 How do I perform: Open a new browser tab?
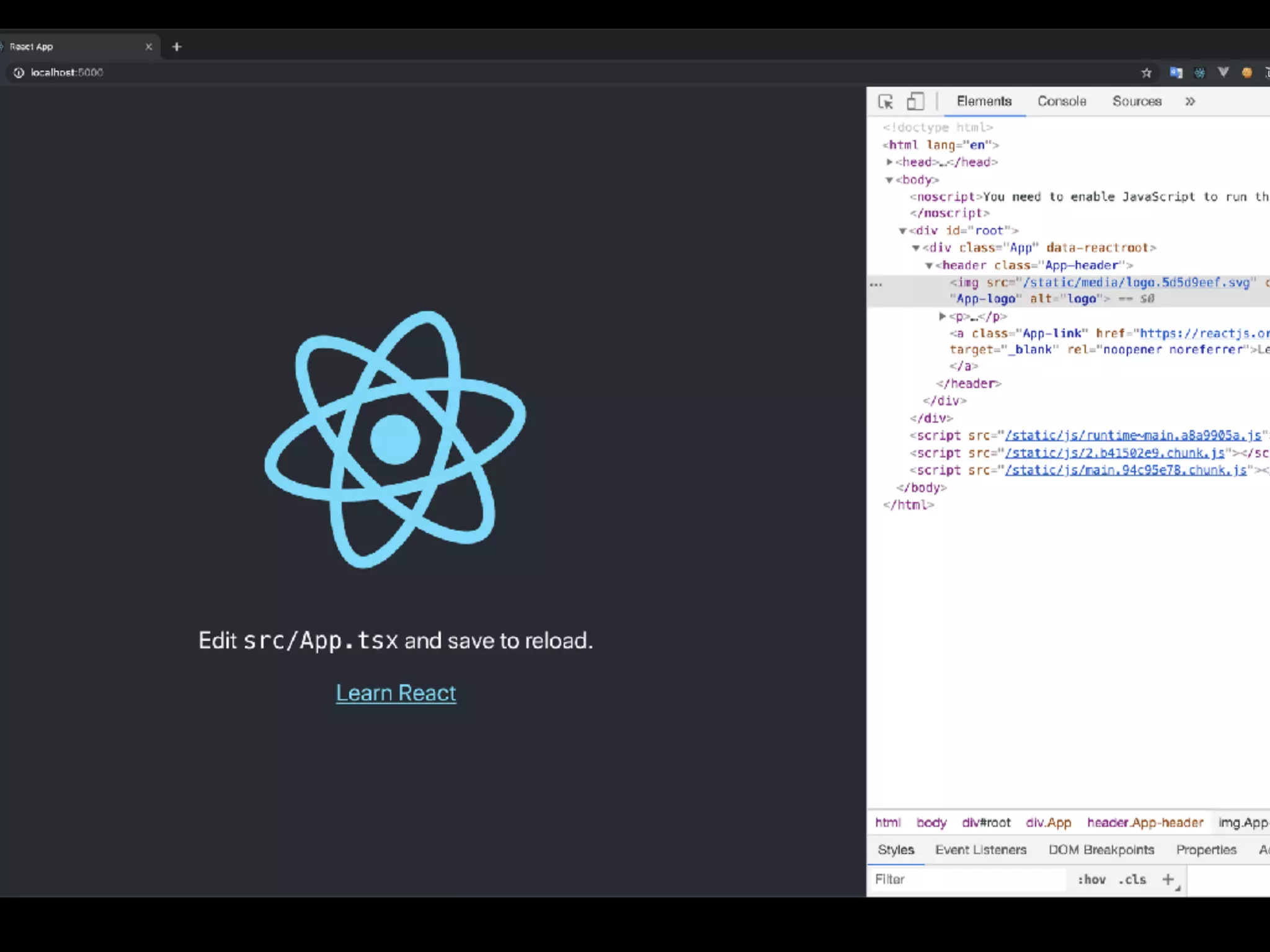(177, 46)
